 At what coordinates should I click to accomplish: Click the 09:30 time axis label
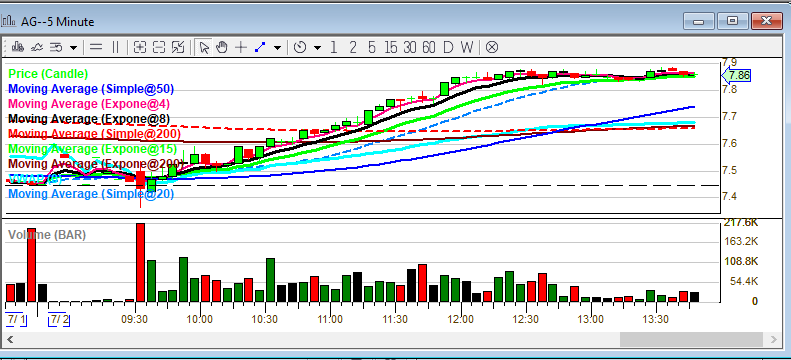pos(135,319)
